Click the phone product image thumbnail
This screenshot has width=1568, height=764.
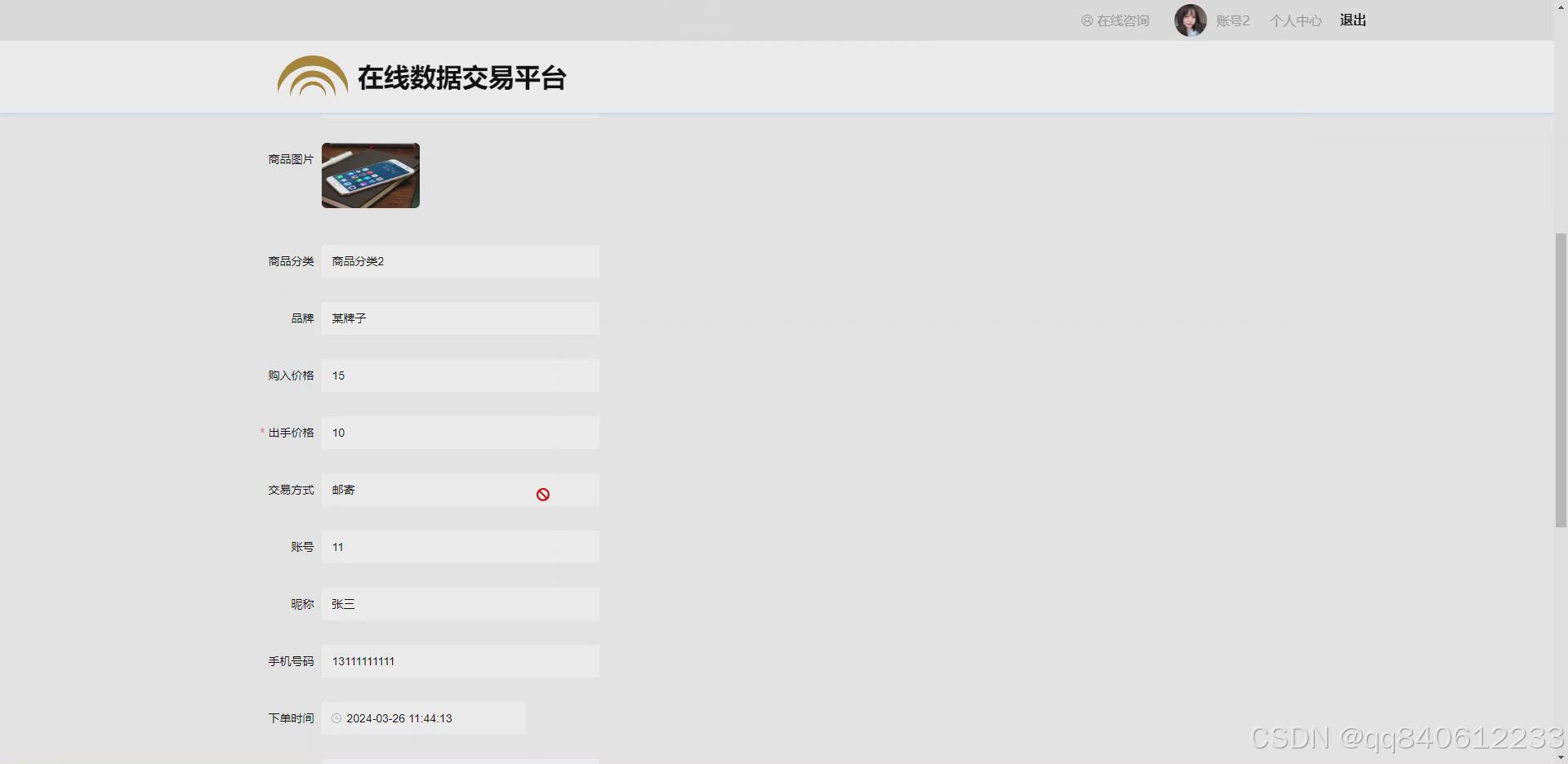[370, 175]
